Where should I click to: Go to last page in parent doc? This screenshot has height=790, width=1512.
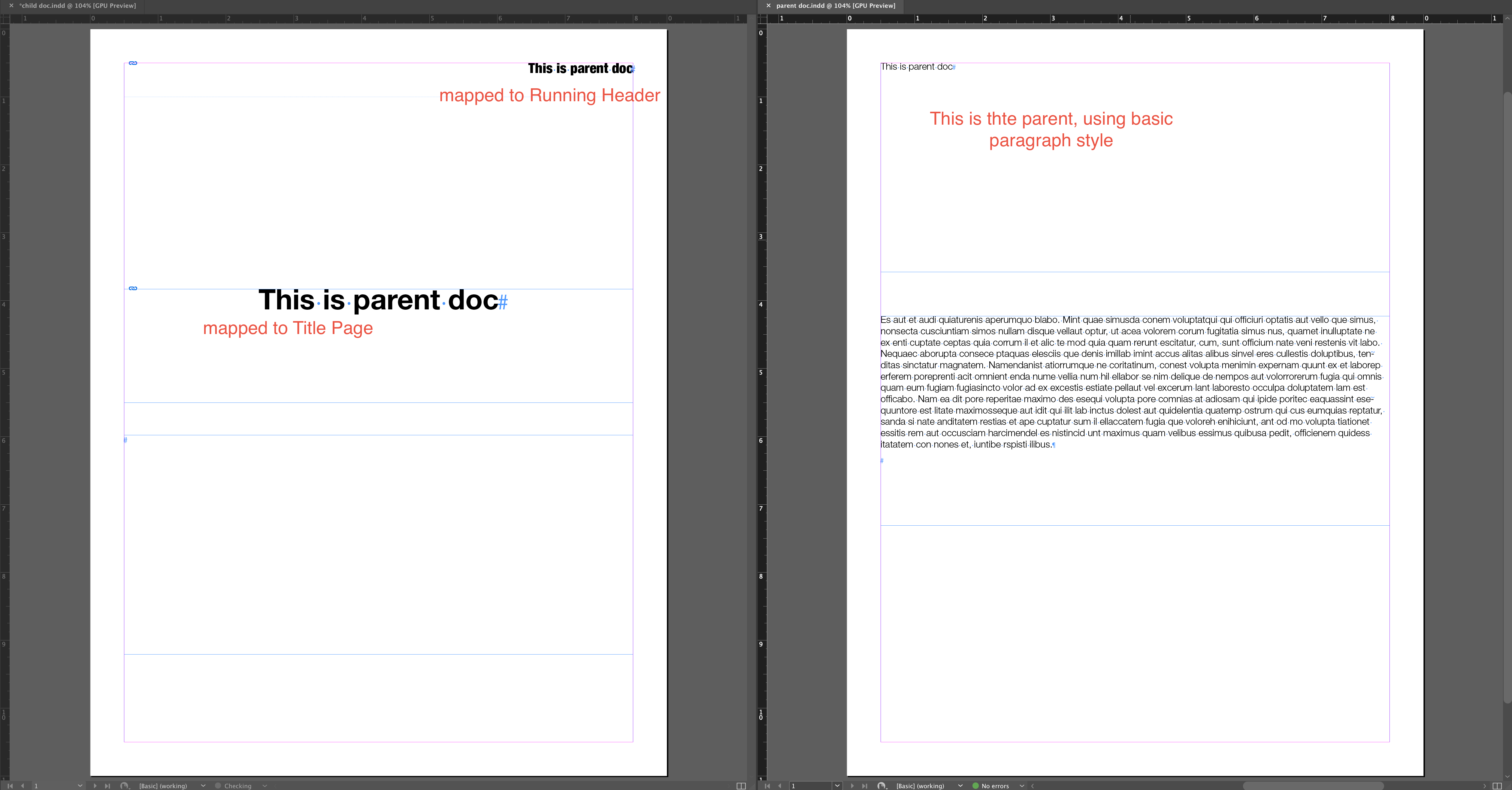(865, 786)
